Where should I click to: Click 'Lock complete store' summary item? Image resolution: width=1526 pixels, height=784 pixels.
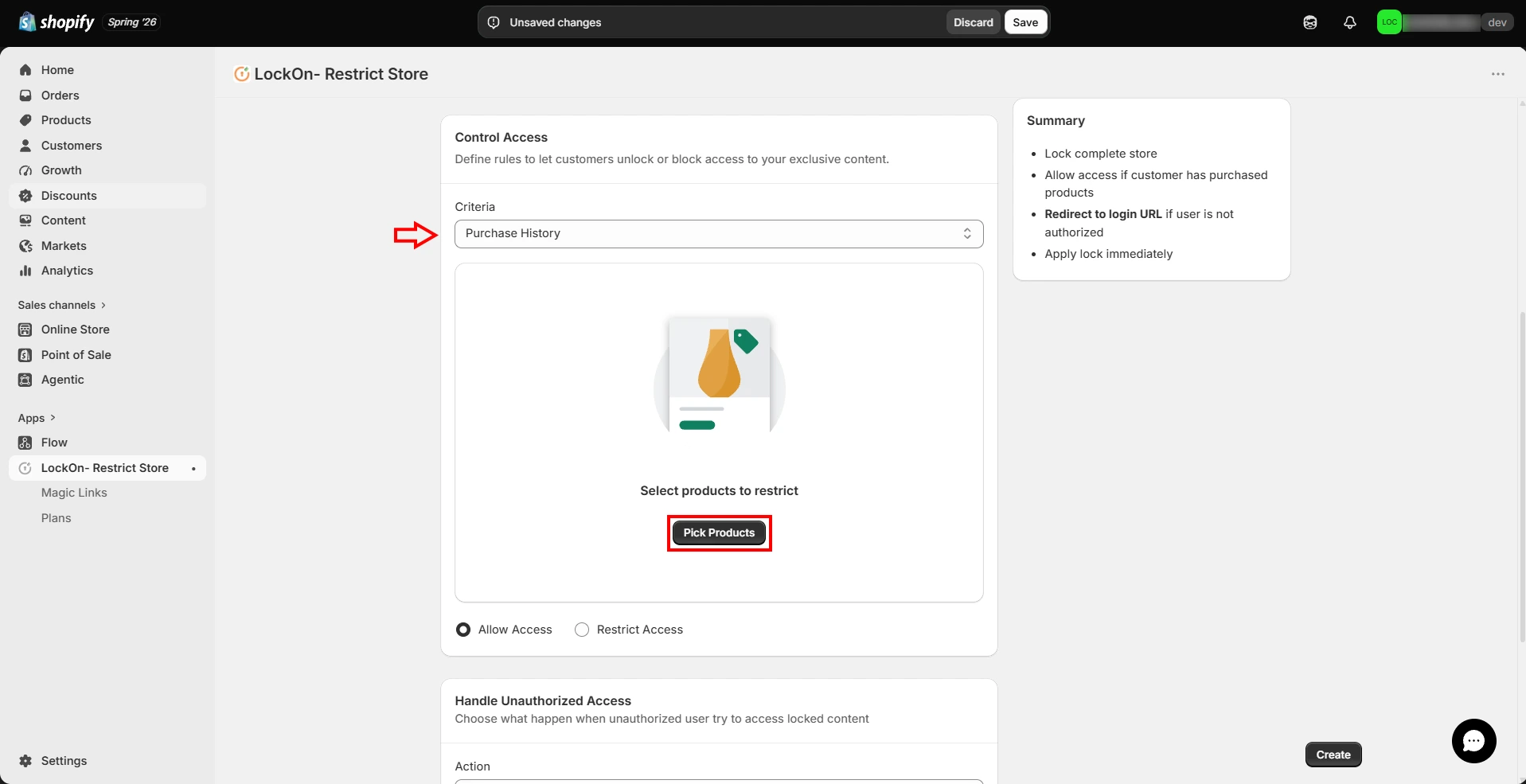(1101, 154)
